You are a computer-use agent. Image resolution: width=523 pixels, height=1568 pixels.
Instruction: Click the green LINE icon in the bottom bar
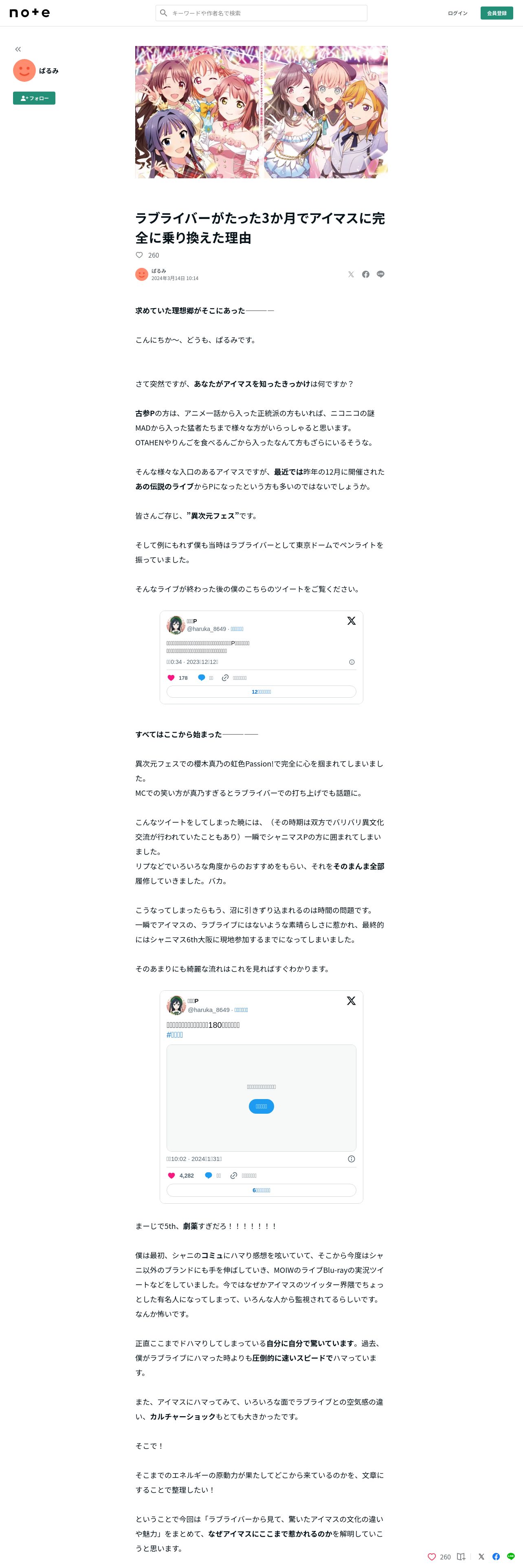pos(511,1557)
